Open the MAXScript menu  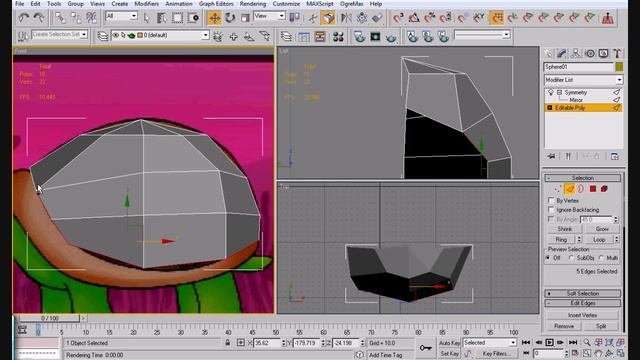point(320,4)
